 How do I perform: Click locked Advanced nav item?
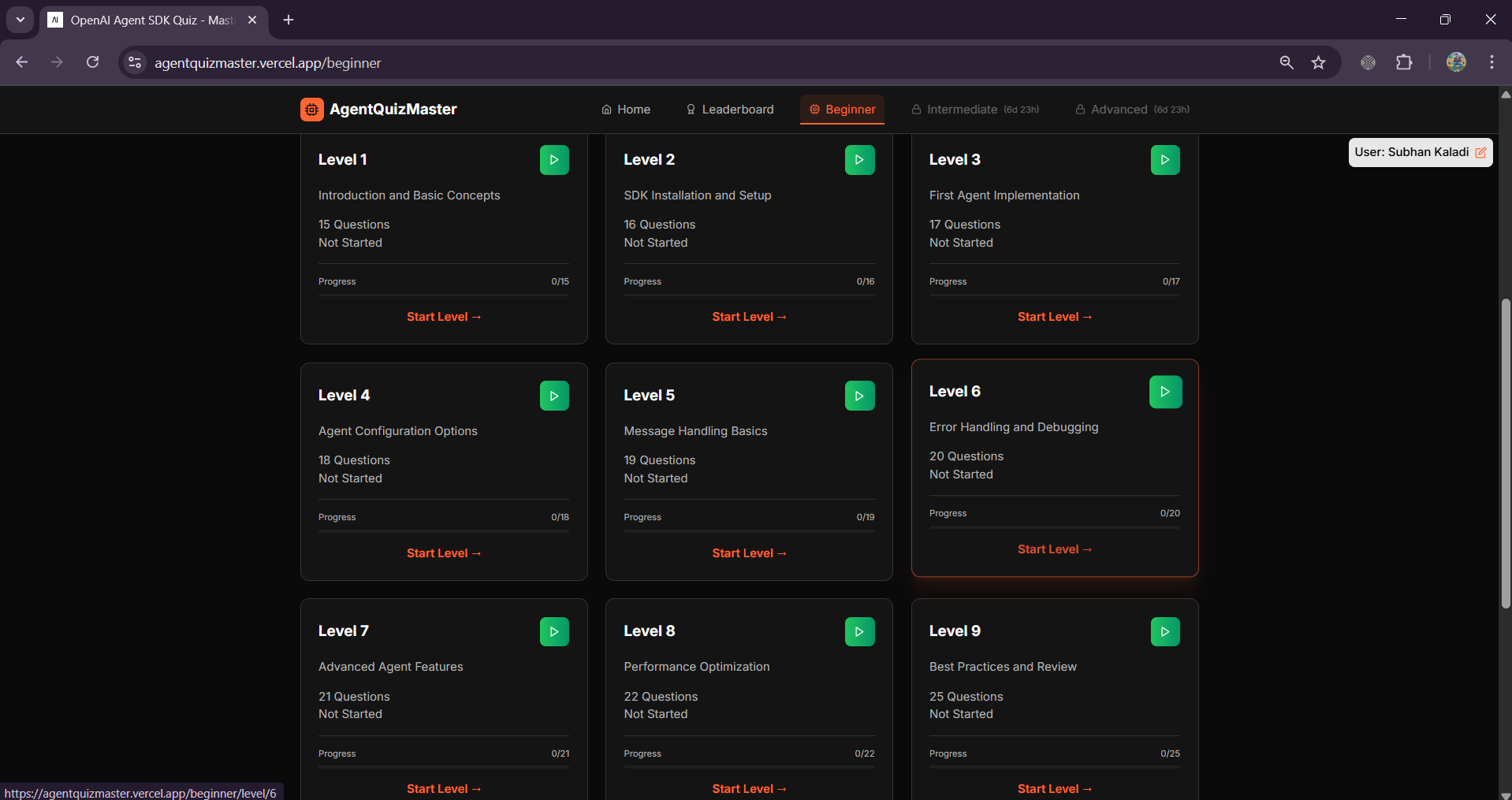[x=1132, y=110]
